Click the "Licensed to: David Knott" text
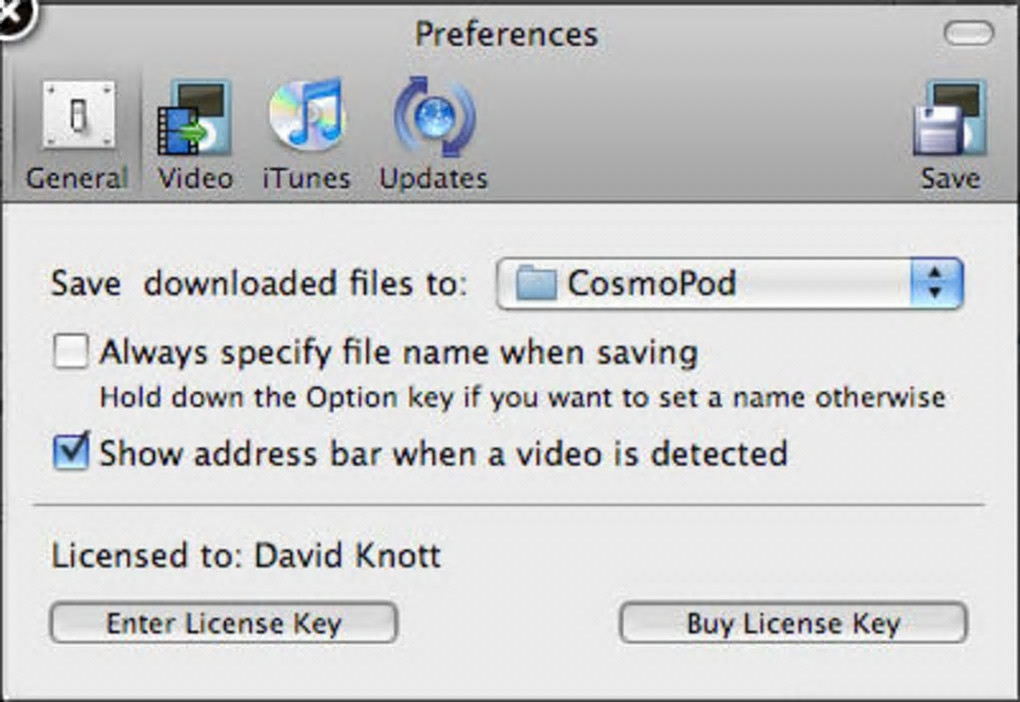Viewport: 1020px width, 702px height. pyautogui.click(x=246, y=555)
